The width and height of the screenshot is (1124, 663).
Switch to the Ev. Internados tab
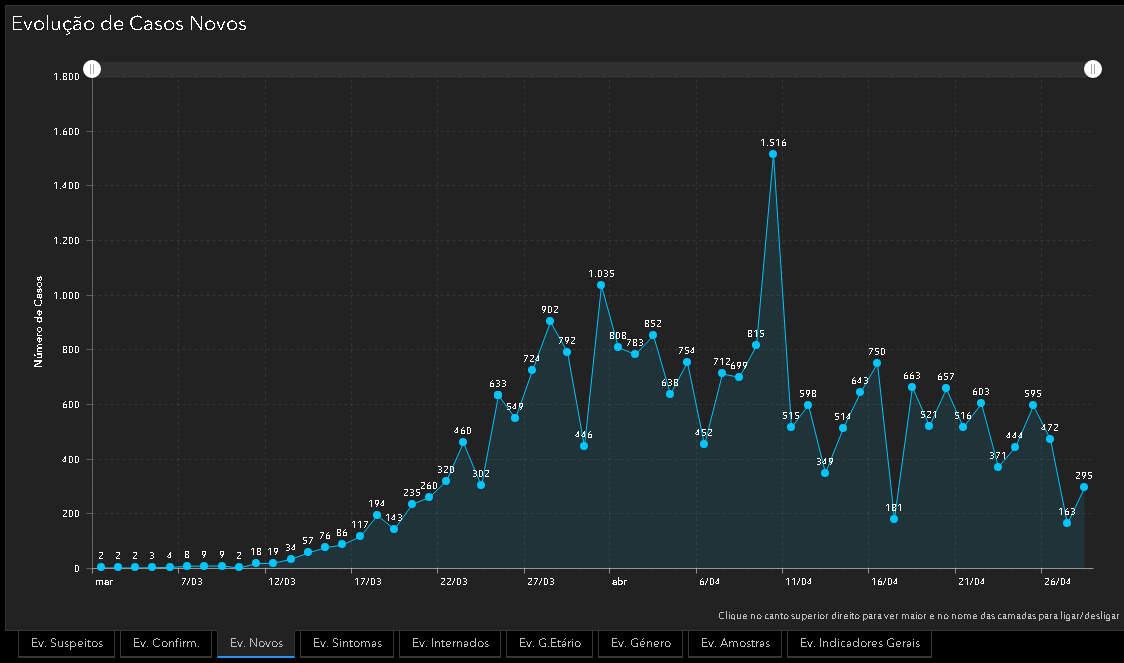450,643
